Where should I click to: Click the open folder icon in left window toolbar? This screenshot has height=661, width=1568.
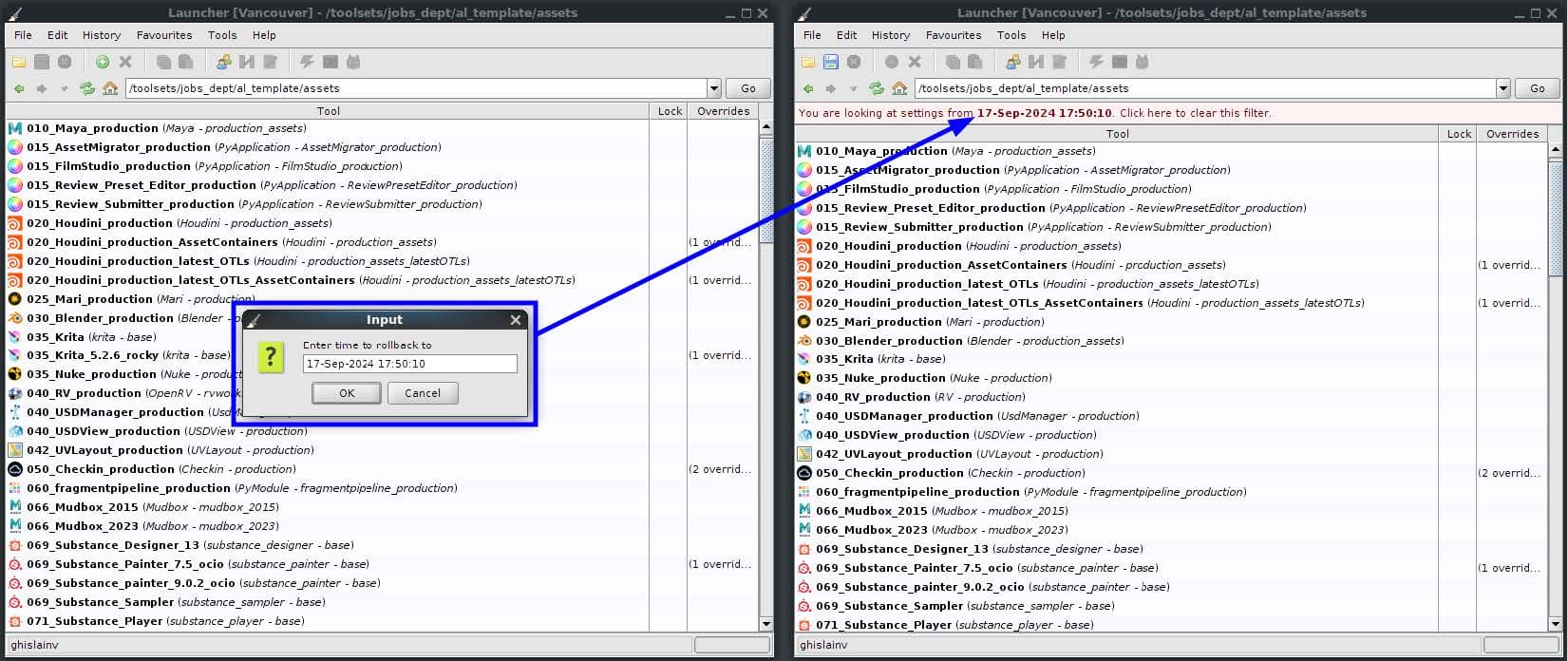tap(19, 62)
